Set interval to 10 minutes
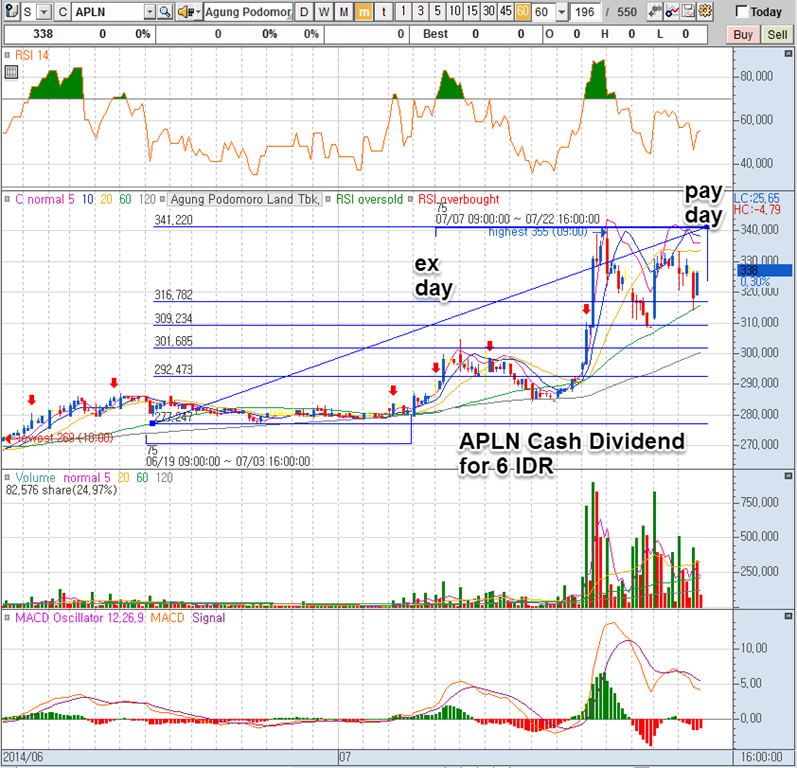Image resolution: width=797 pixels, height=768 pixels. pyautogui.click(x=454, y=11)
